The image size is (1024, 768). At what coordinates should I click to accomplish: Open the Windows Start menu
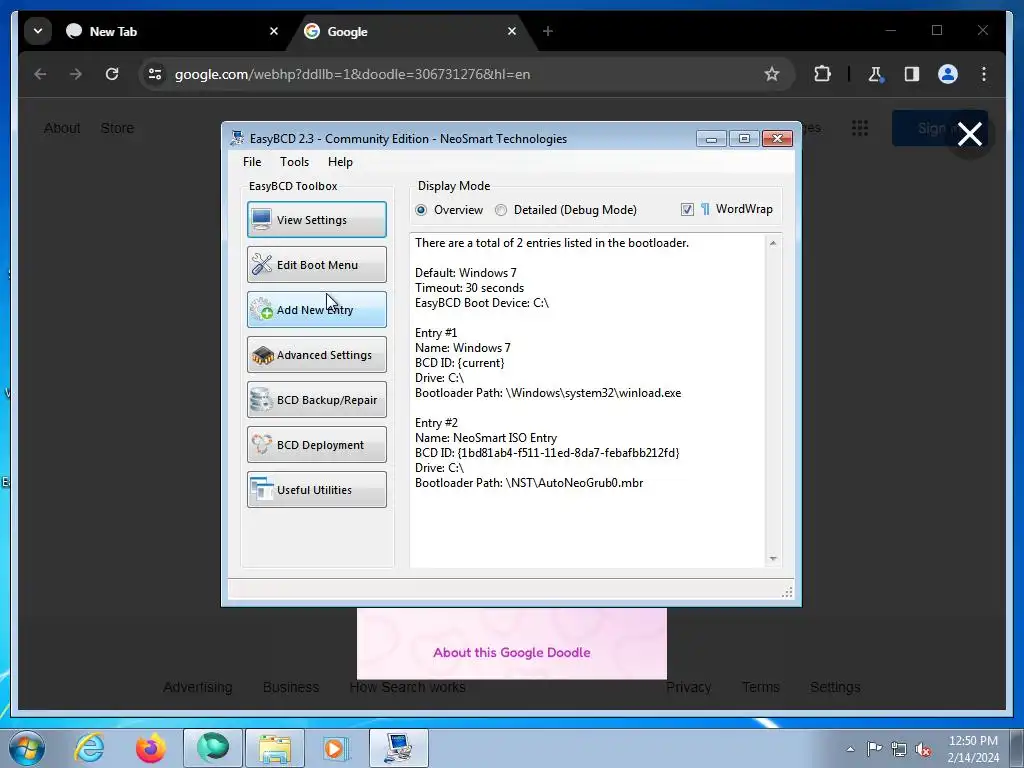tap(27, 748)
